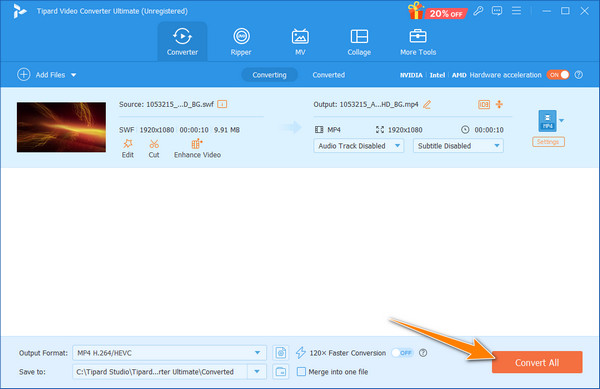The image size is (600, 389).
Task: Open the output folder icon
Action: click(281, 372)
